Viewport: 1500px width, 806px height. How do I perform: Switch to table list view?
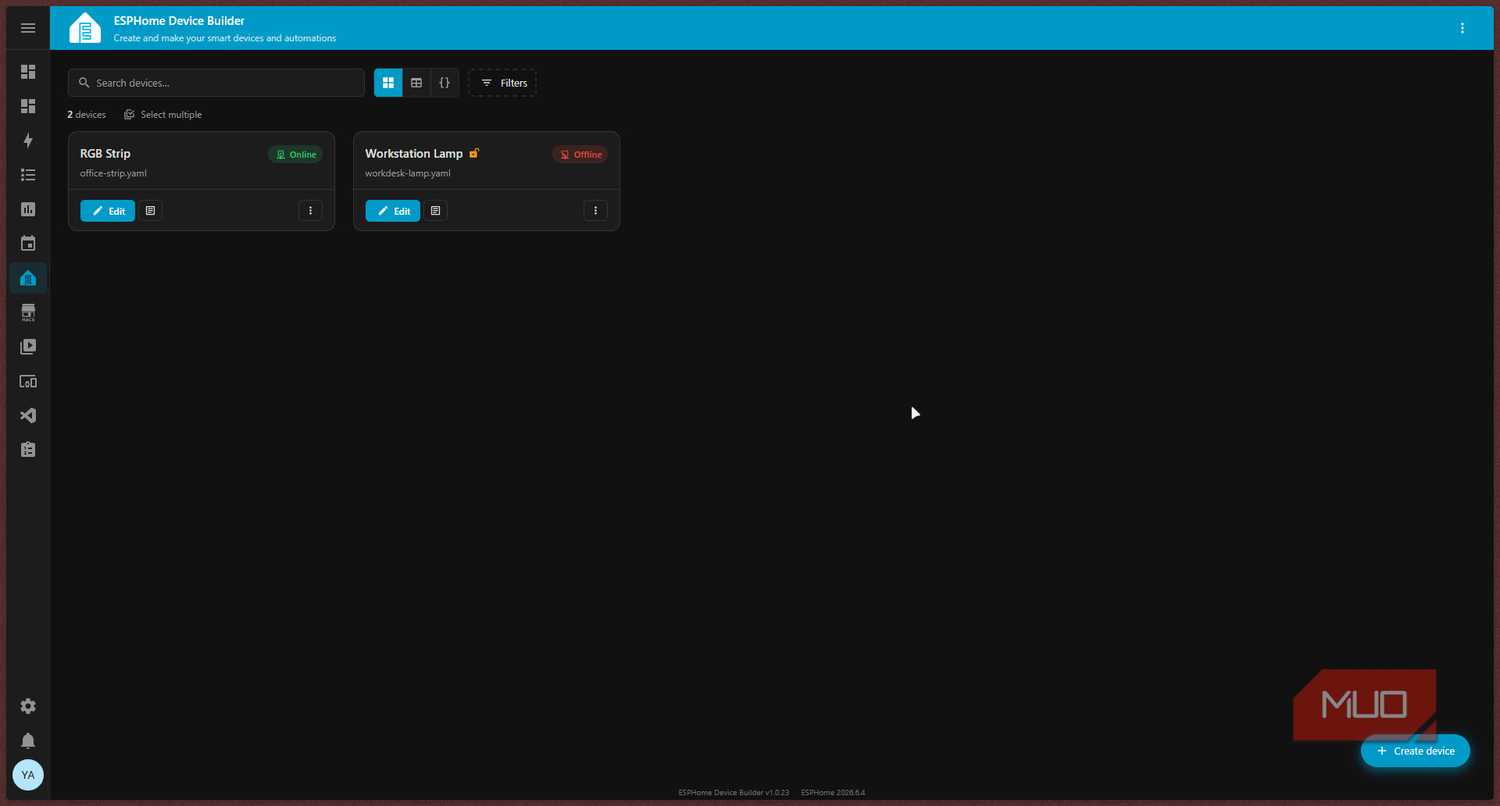pos(416,83)
